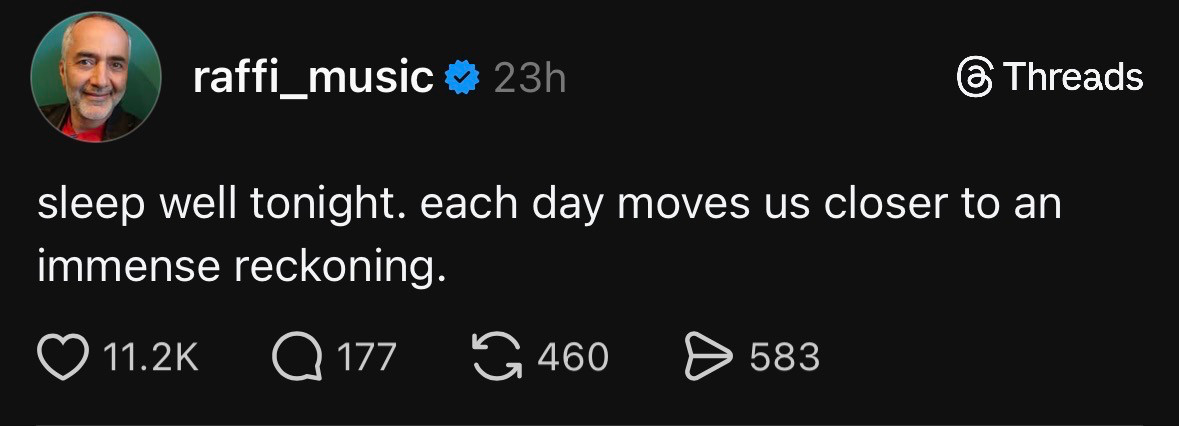Screen dimensions: 1179x426
Task: Click the Threads wordmark text
Action: click(x=1071, y=77)
